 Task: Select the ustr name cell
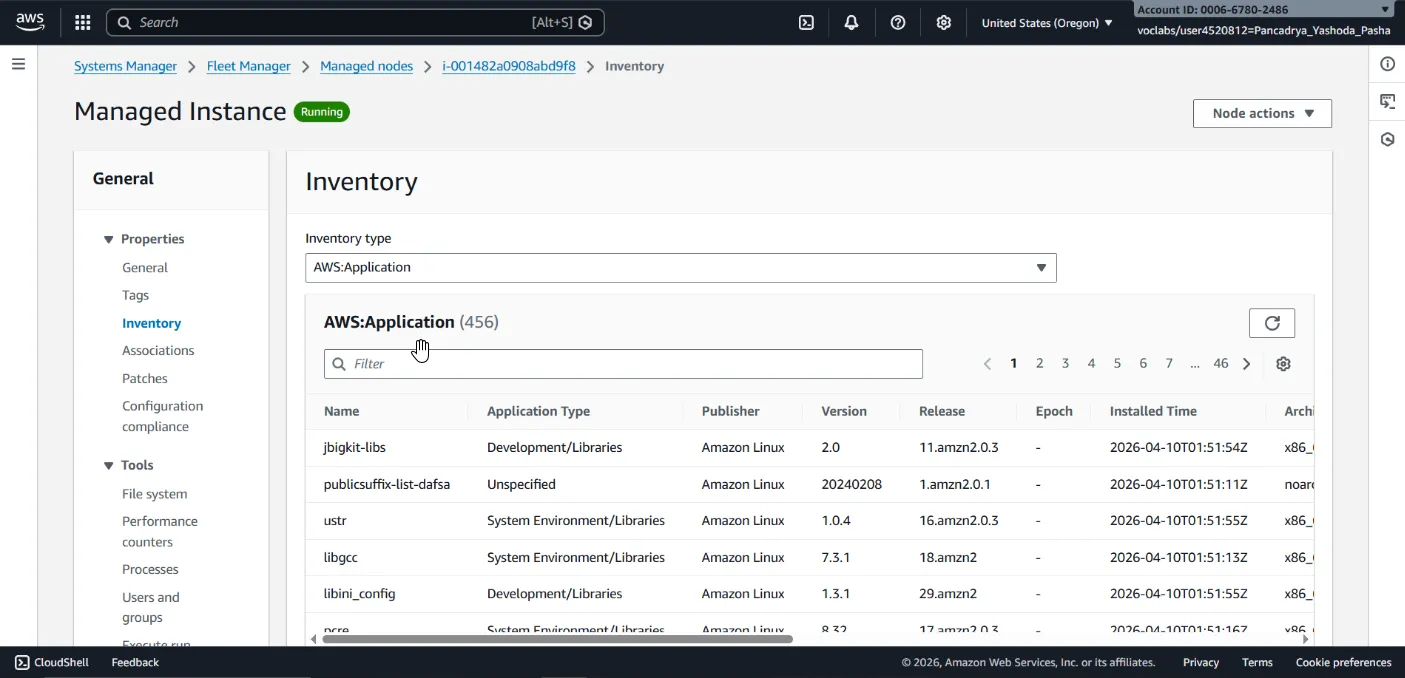pos(335,520)
